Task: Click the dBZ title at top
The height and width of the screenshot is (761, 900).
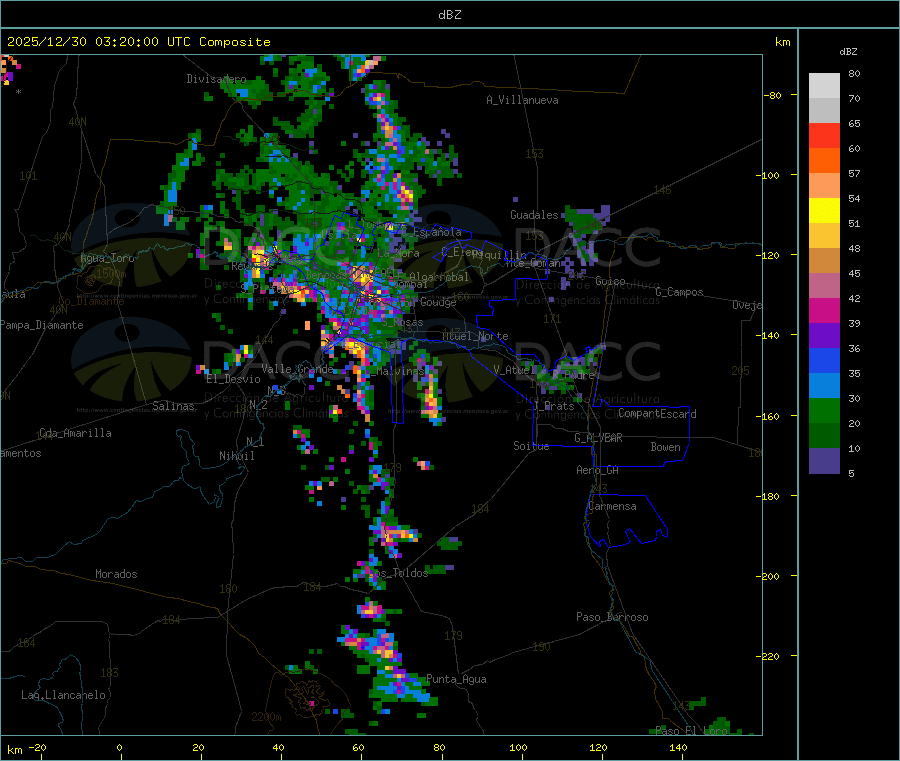Action: (449, 15)
